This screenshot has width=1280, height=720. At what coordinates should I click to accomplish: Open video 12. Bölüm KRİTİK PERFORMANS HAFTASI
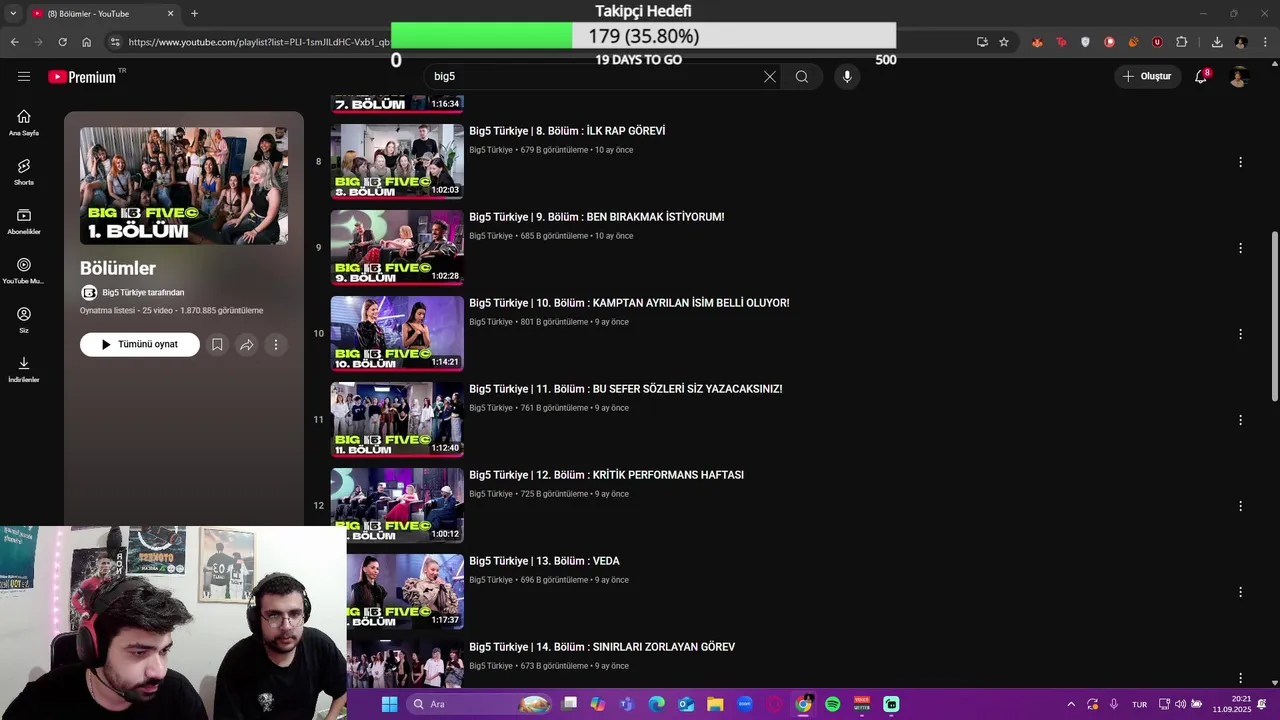[606, 475]
